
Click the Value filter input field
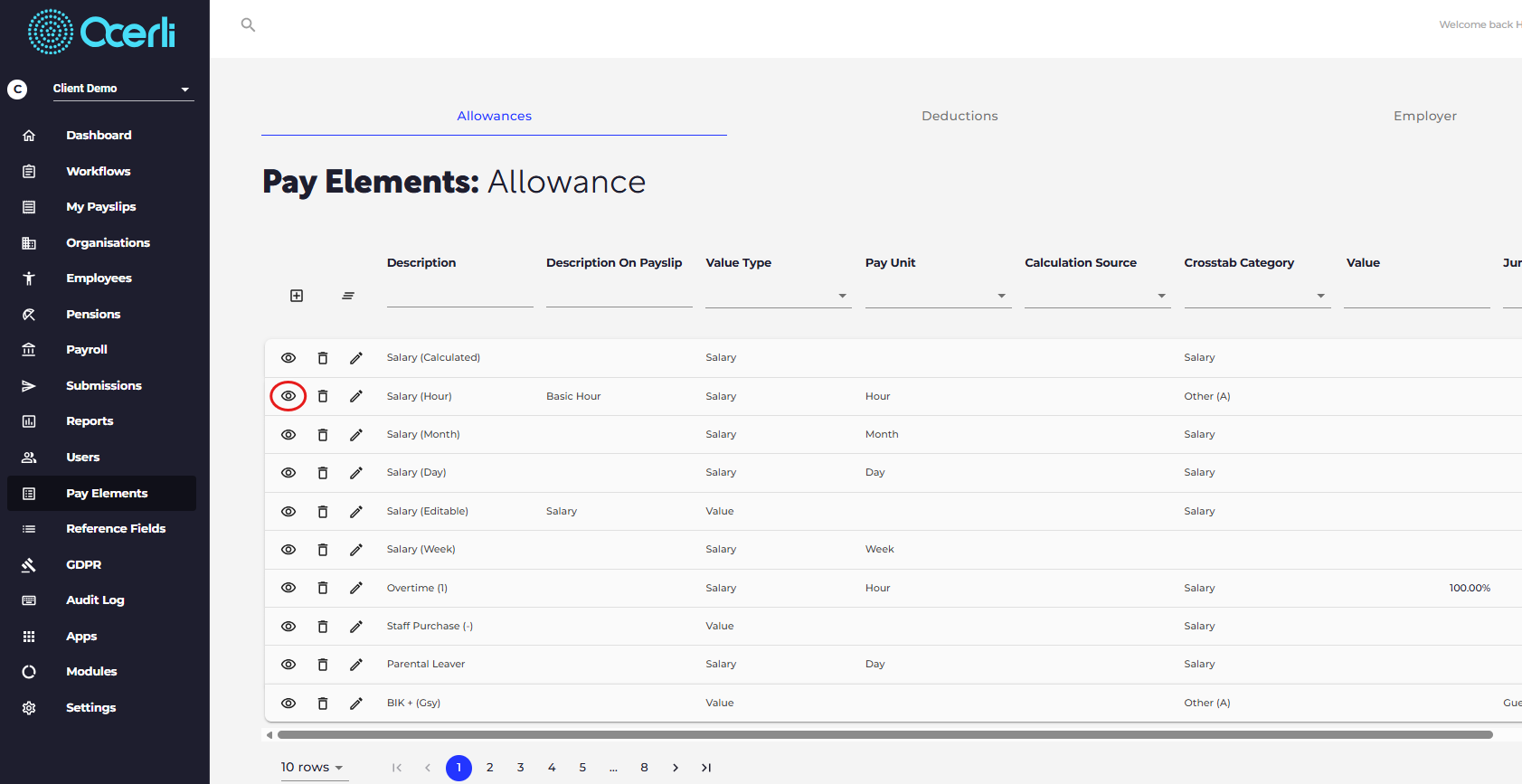1417,296
